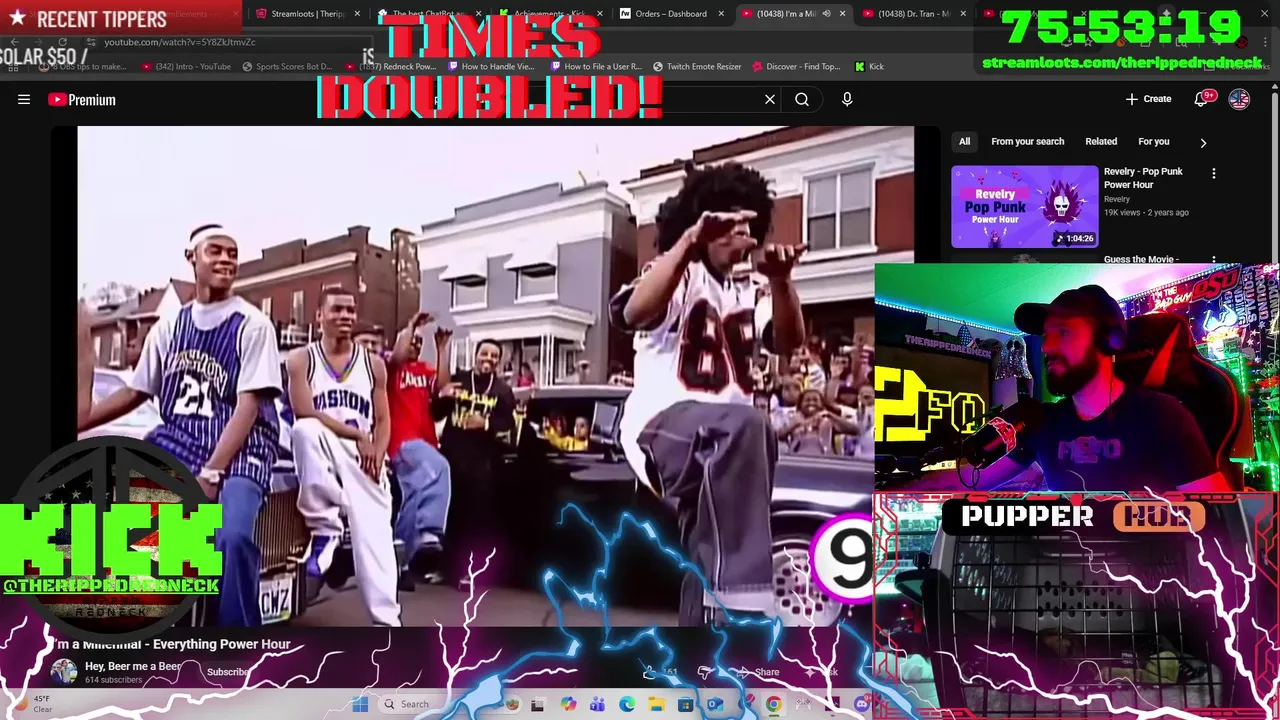Open the YouTube guide hamburger menu
The height and width of the screenshot is (720, 1280).
click(x=24, y=99)
